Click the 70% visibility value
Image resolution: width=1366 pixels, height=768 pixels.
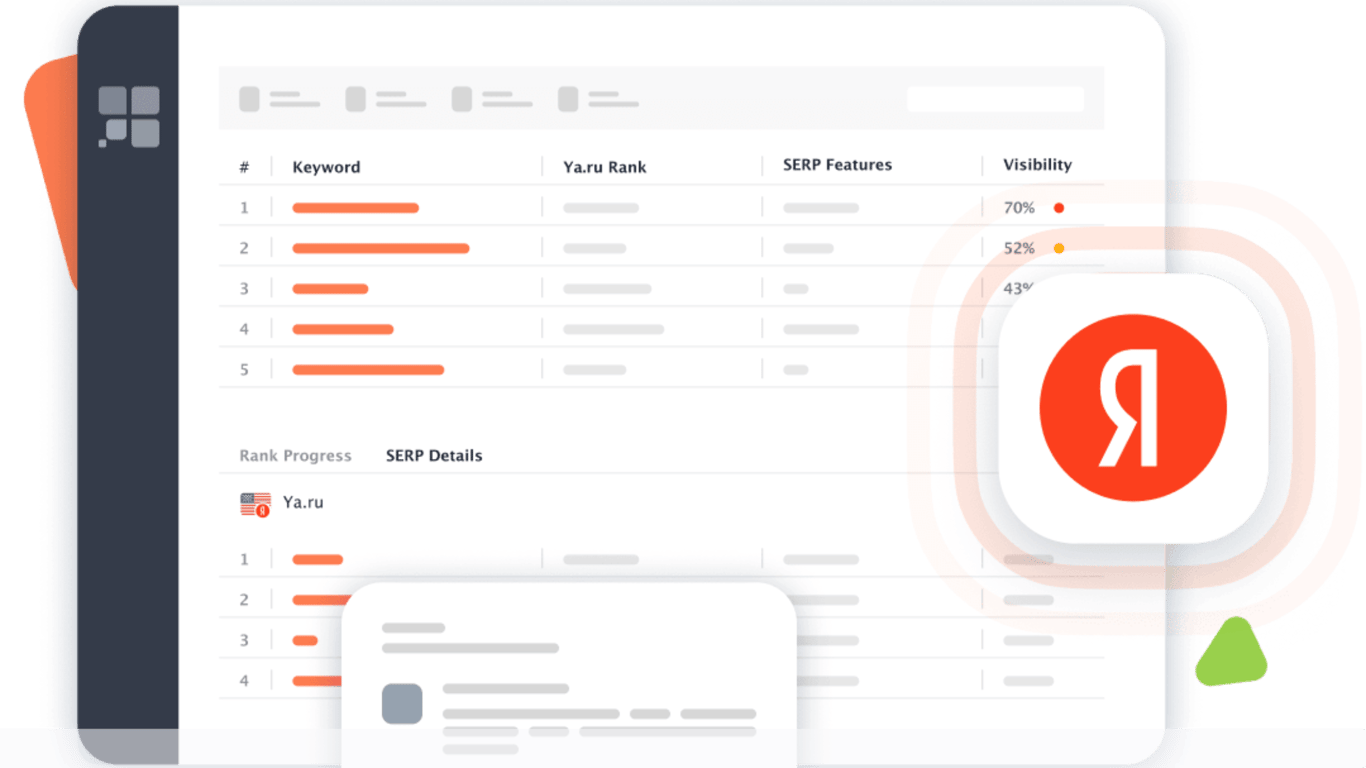pyautogui.click(x=1019, y=208)
